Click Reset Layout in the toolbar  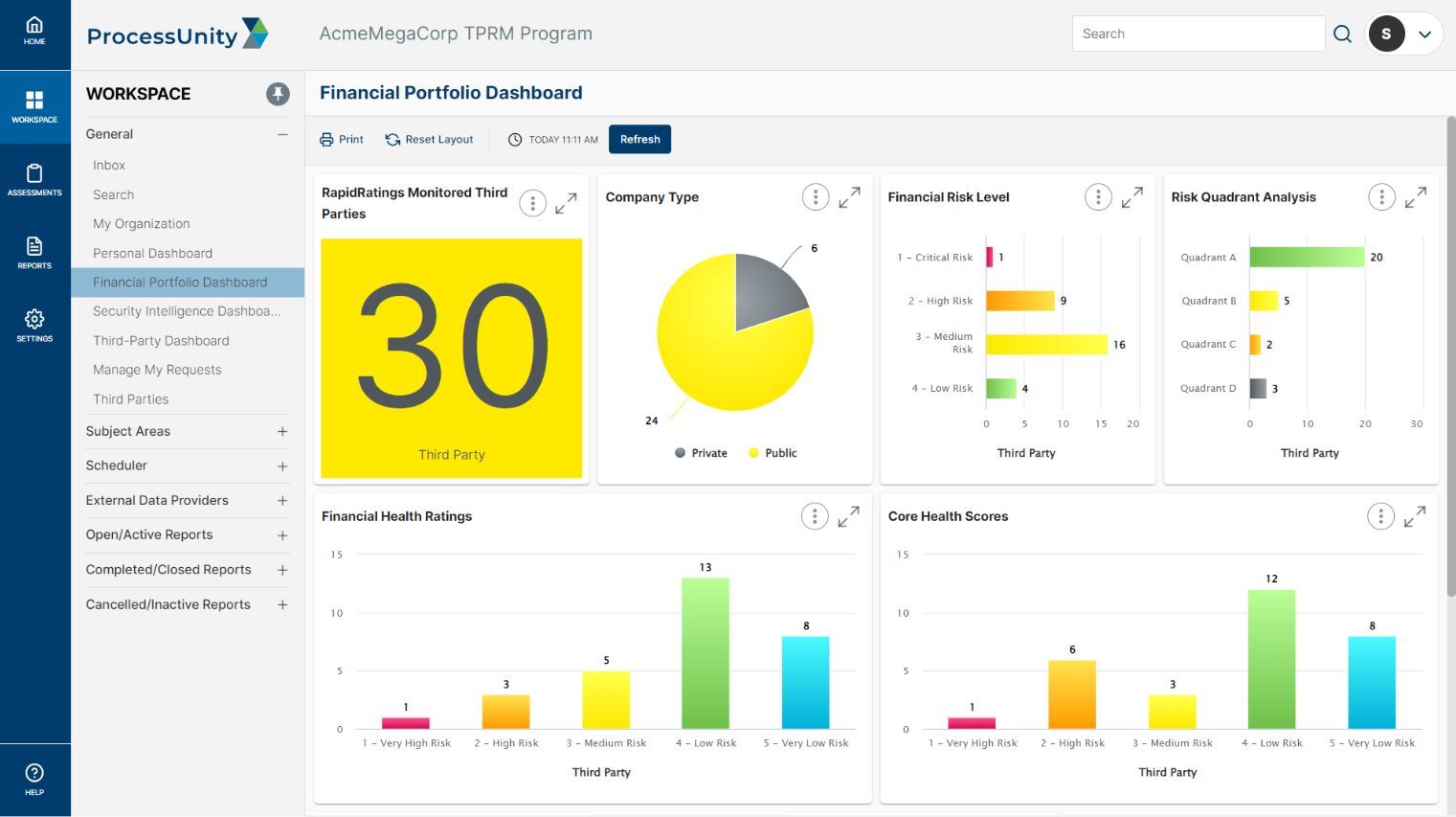pyautogui.click(x=429, y=140)
